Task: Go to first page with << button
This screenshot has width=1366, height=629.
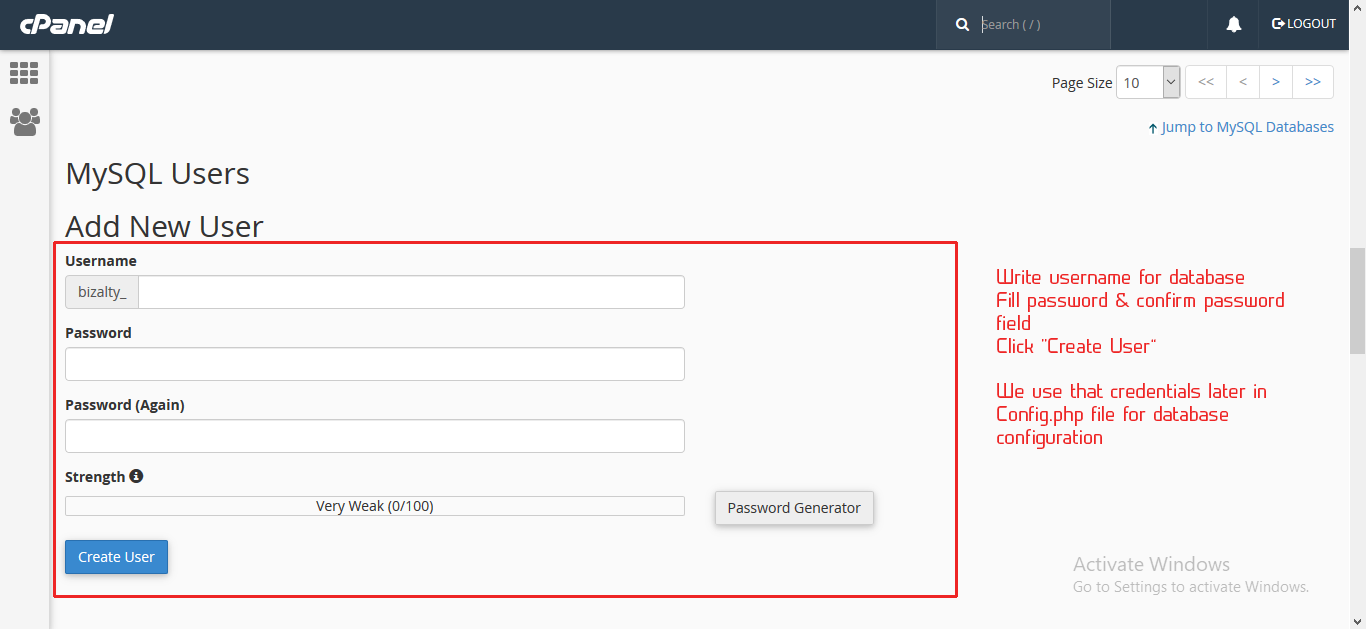Action: [1206, 82]
